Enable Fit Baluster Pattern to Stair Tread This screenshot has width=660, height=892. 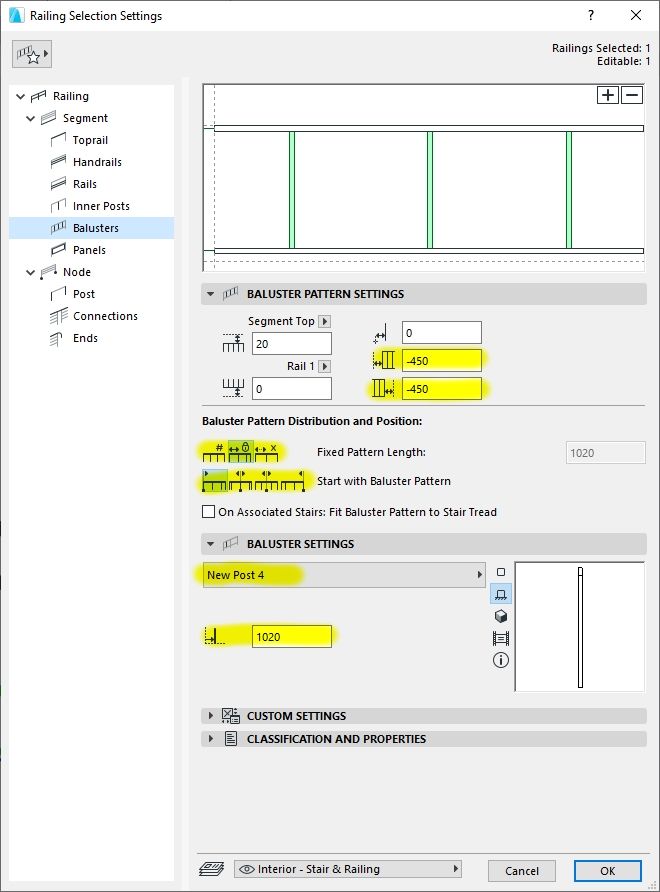[x=208, y=512]
